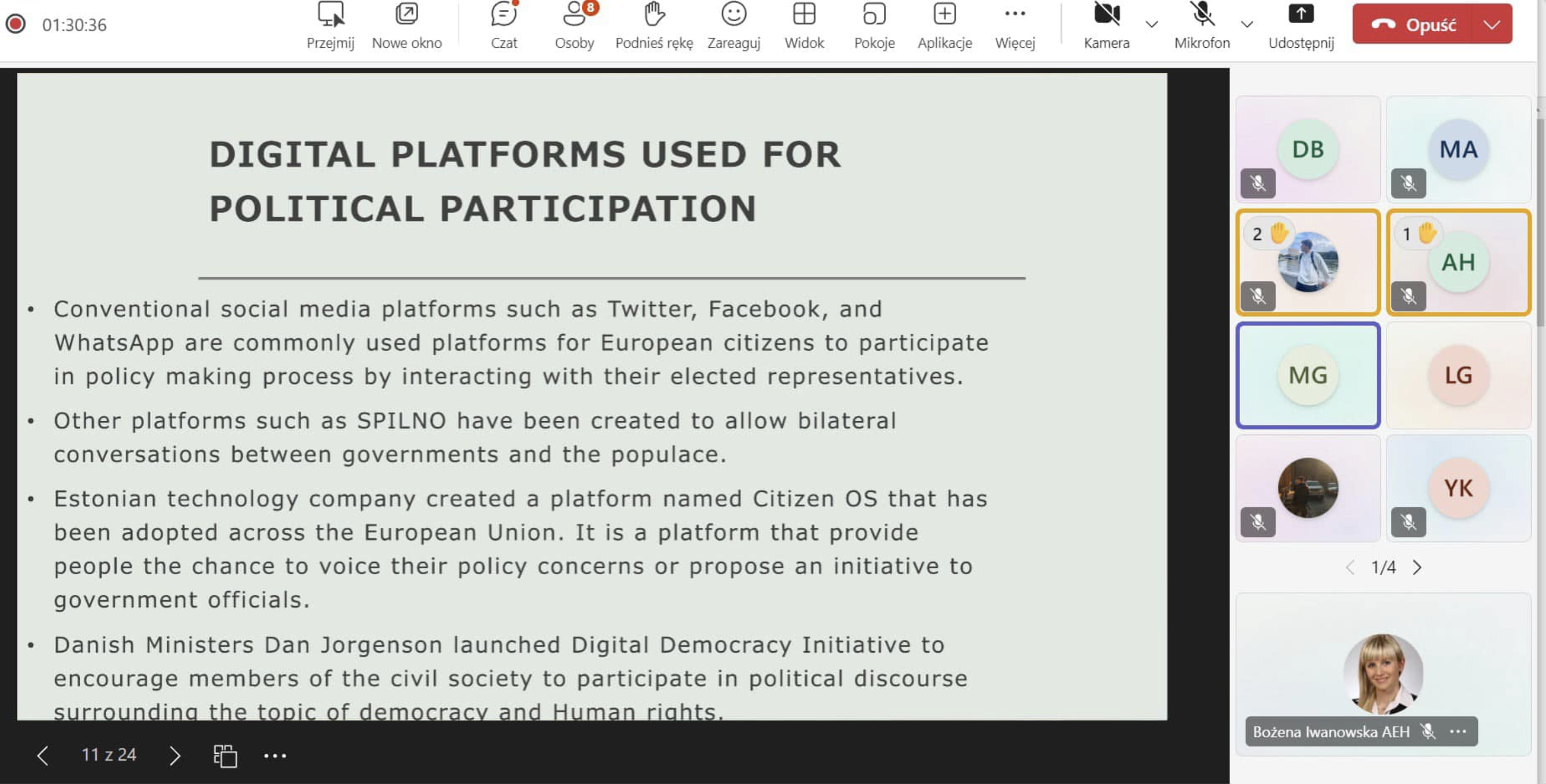The image size is (1546, 784).
Task: Click the muted icon on YK tile
Action: pyautogui.click(x=1408, y=522)
